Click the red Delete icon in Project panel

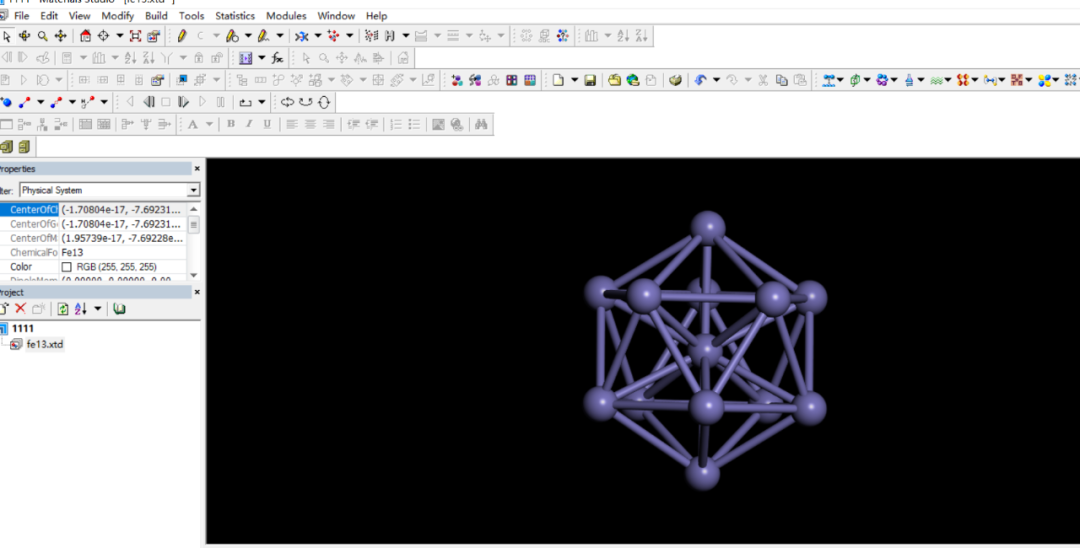click(x=21, y=309)
